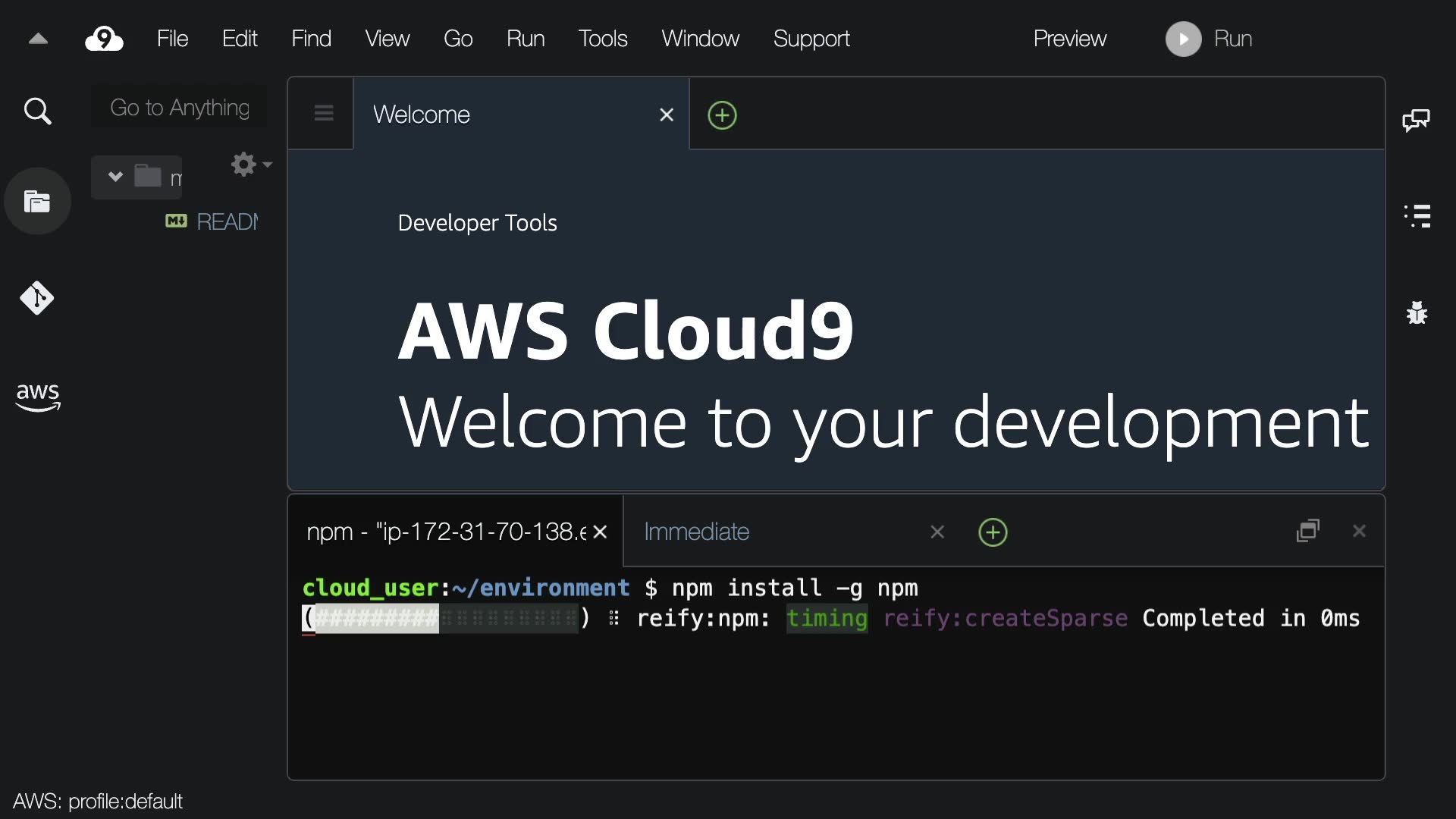
Task: Open the Environment file tree panel
Action: click(x=37, y=202)
